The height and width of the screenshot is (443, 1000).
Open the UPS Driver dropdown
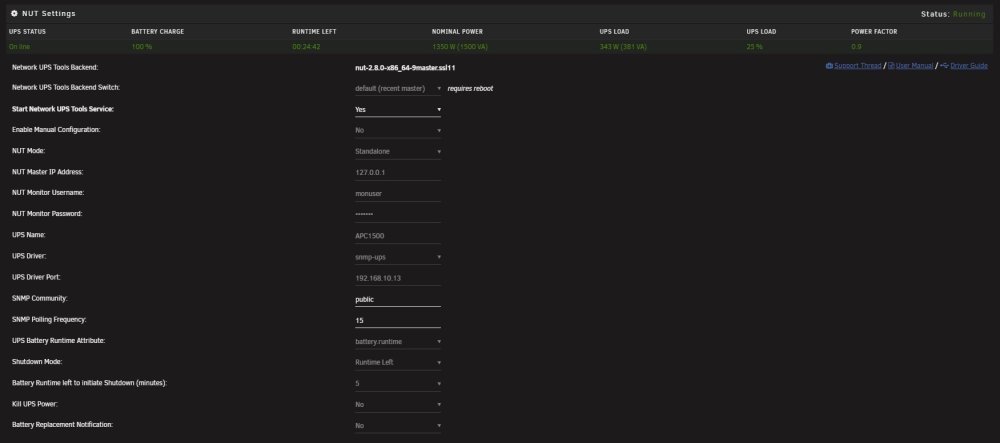click(x=398, y=257)
